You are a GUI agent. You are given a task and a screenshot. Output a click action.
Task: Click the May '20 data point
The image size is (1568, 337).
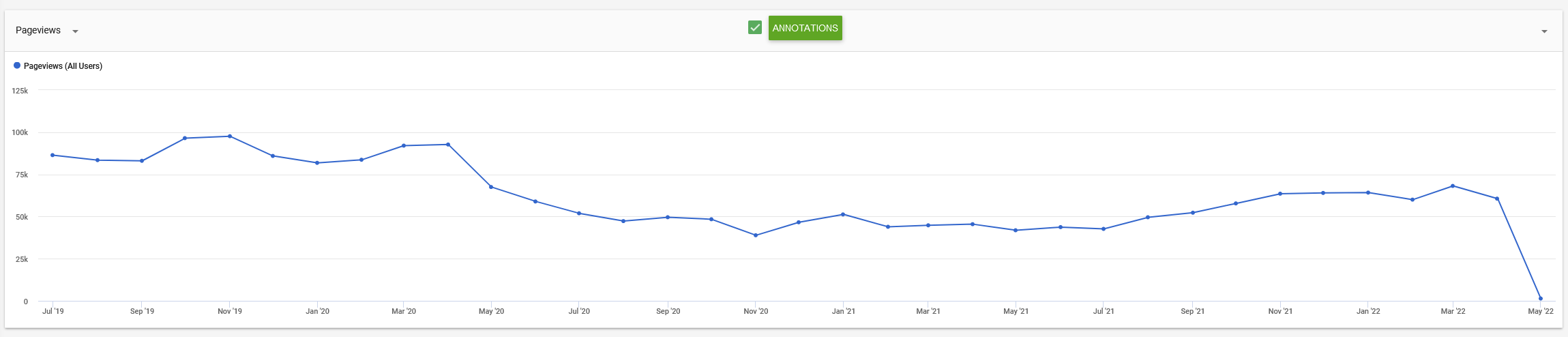click(491, 187)
